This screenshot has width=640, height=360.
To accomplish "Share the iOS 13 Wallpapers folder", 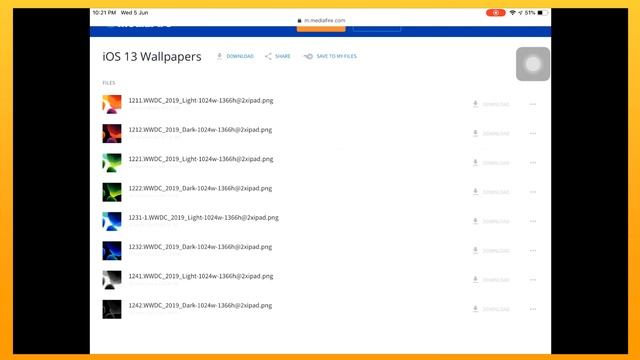I will click(278, 56).
